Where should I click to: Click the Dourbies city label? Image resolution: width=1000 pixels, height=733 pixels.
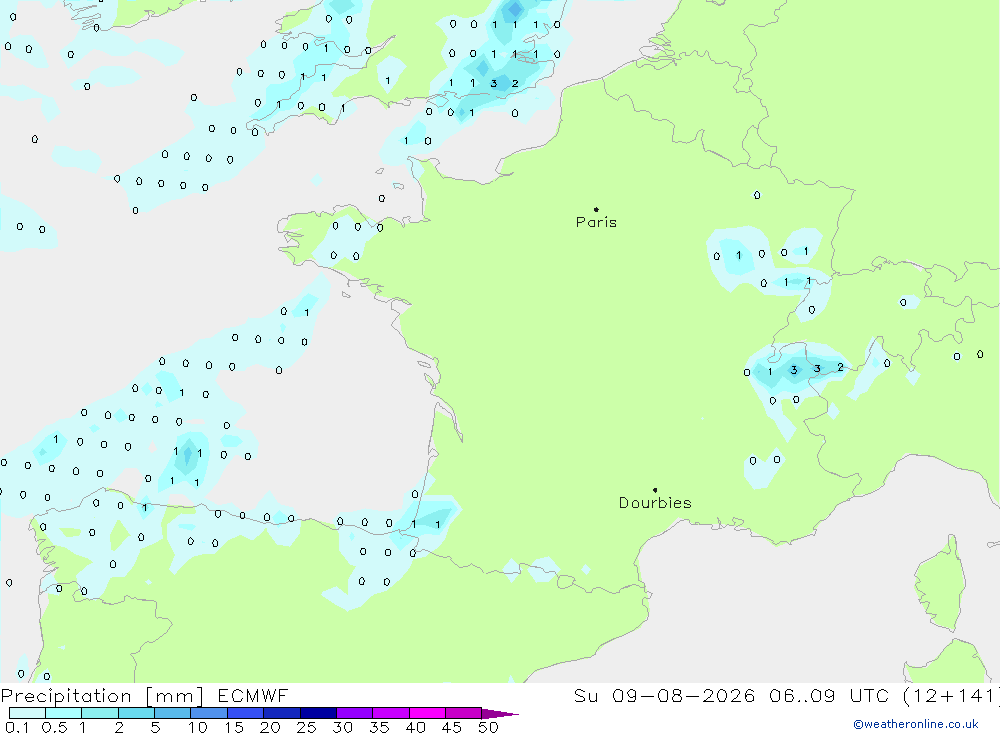click(655, 503)
